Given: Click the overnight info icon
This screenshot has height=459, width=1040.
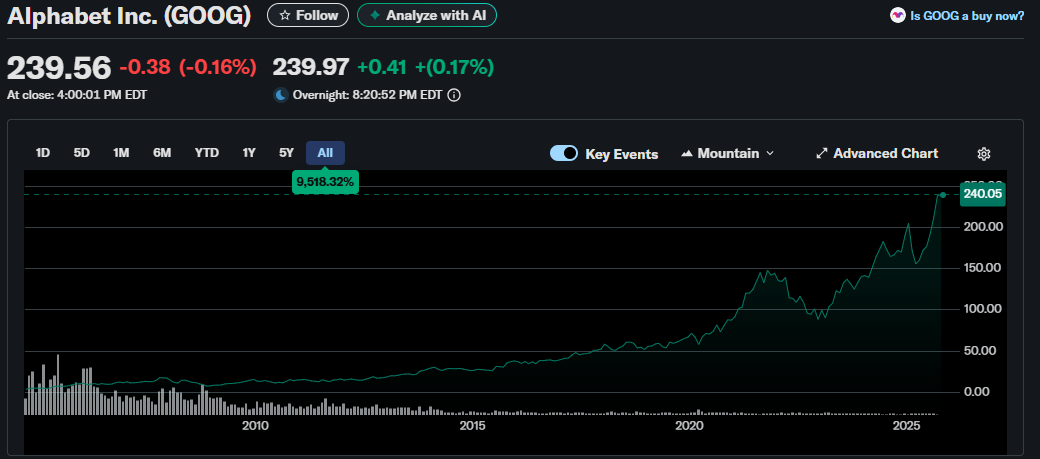Looking at the screenshot, I should 454,95.
